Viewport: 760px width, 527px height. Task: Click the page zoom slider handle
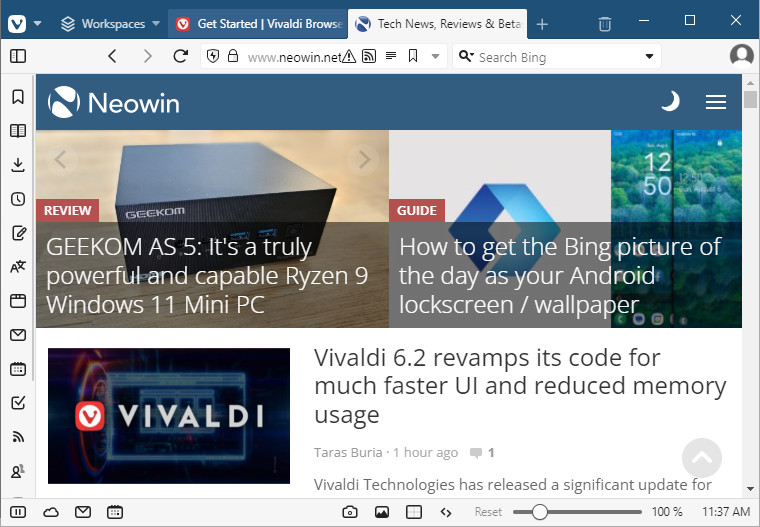pyautogui.click(x=540, y=512)
